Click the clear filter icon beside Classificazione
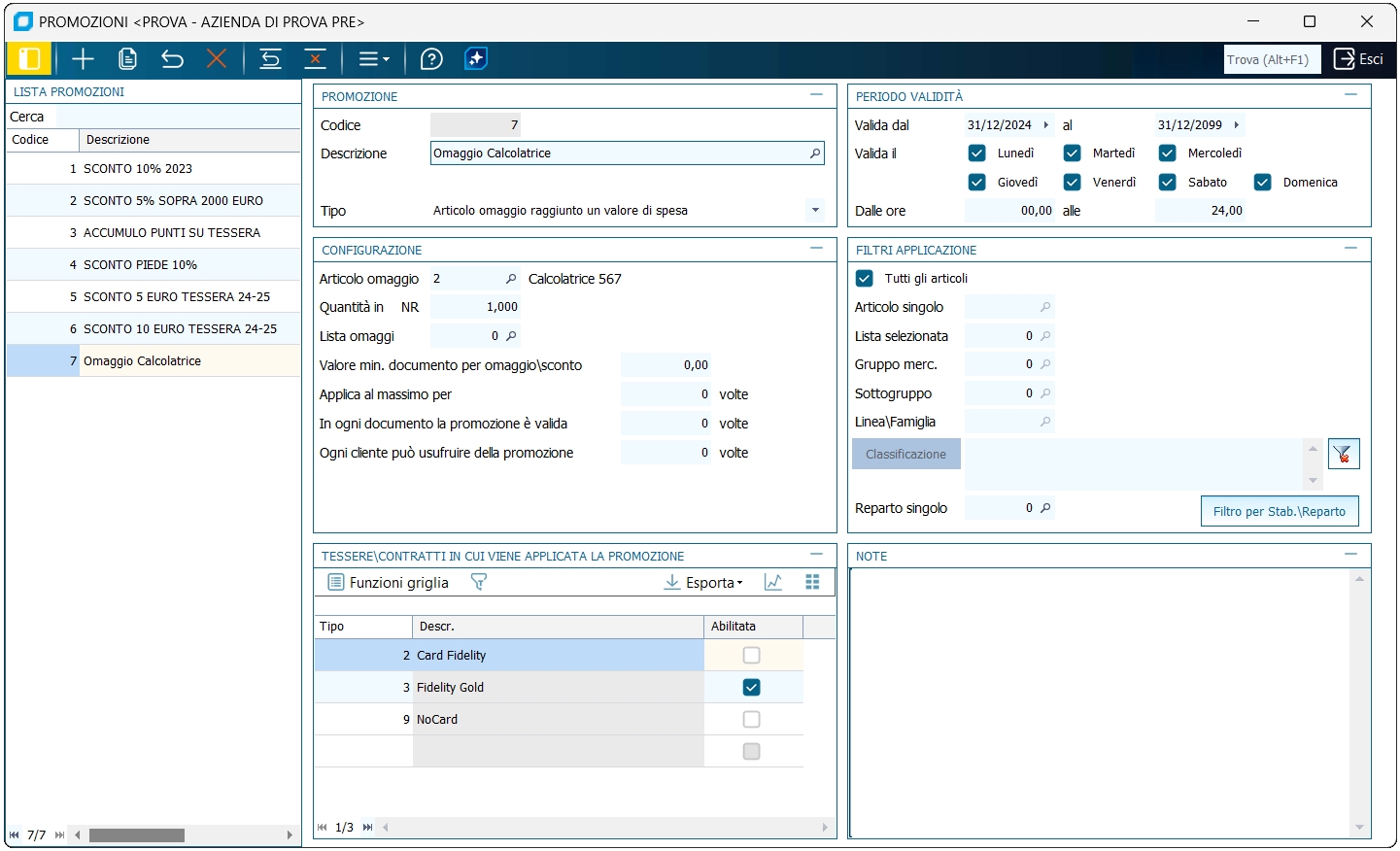Image resolution: width=1400 pixels, height=851 pixels. (1343, 454)
